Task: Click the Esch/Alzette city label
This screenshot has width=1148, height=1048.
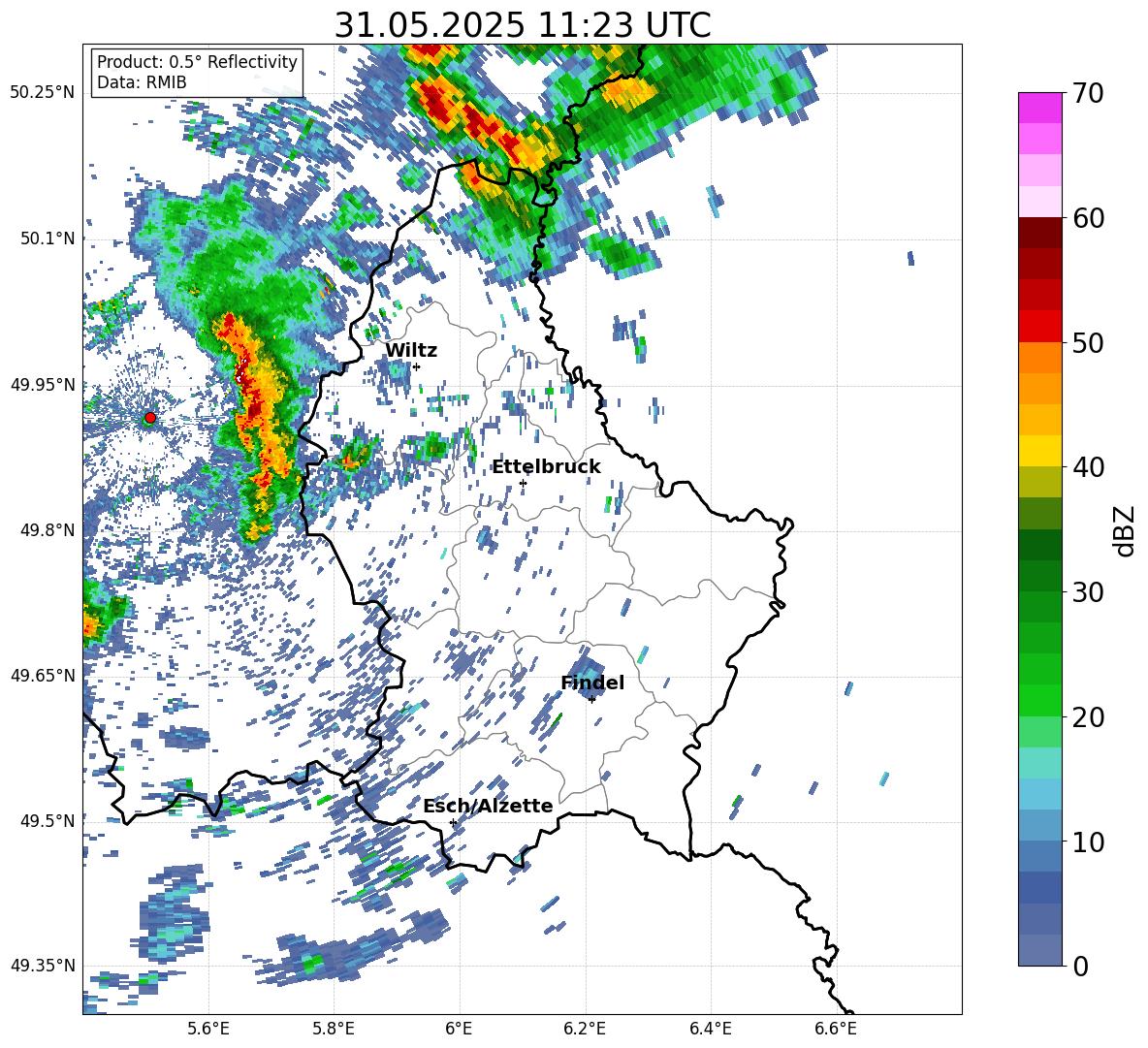Action: [x=488, y=806]
